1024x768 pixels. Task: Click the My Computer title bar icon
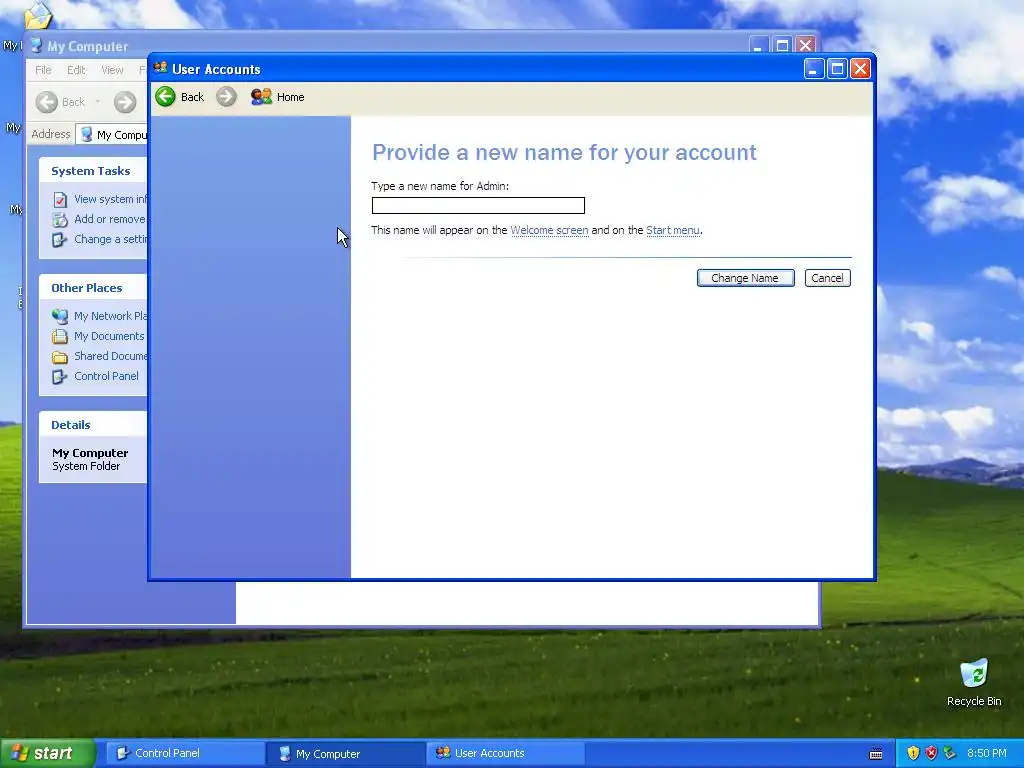coord(37,46)
